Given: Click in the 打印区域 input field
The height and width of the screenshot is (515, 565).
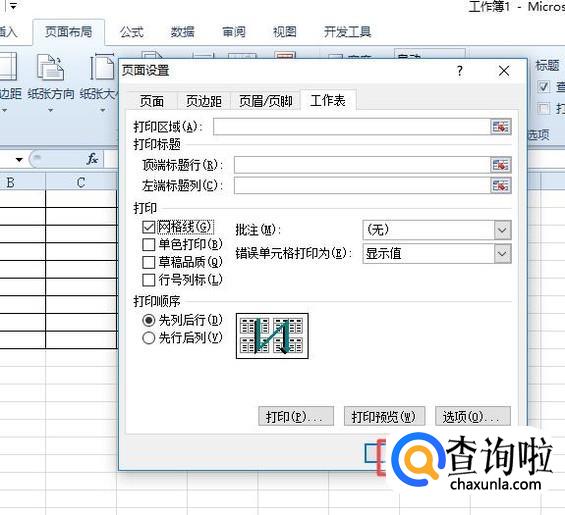Looking at the screenshot, I should [352, 127].
